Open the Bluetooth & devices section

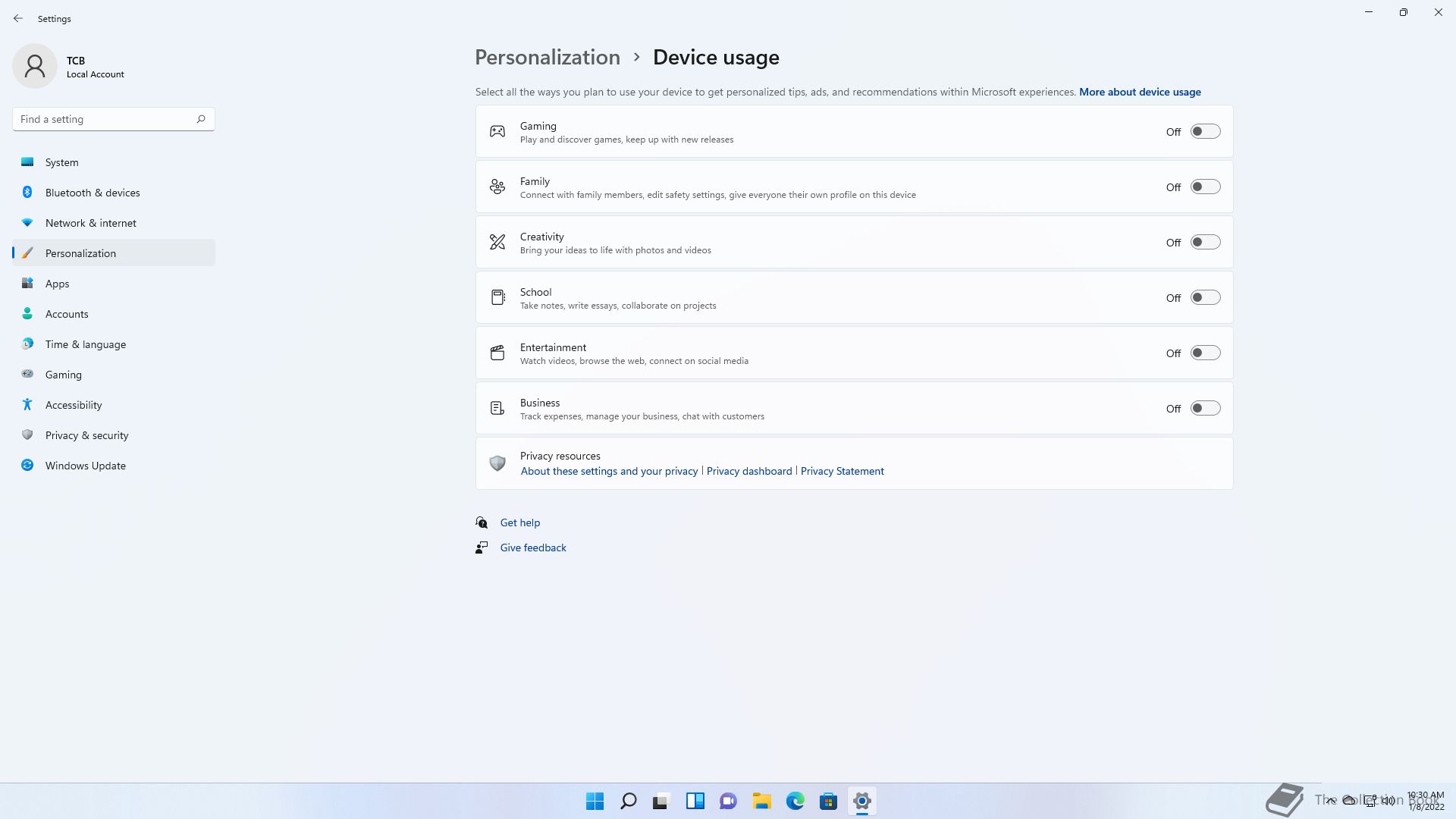click(93, 193)
